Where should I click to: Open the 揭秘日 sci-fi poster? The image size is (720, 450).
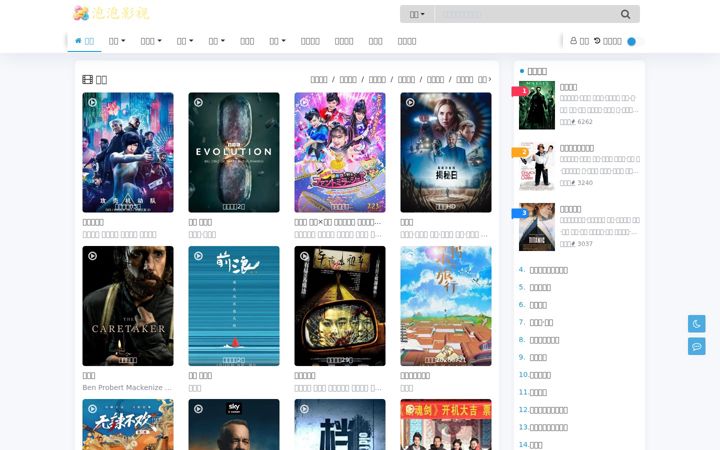pyautogui.click(x=446, y=152)
